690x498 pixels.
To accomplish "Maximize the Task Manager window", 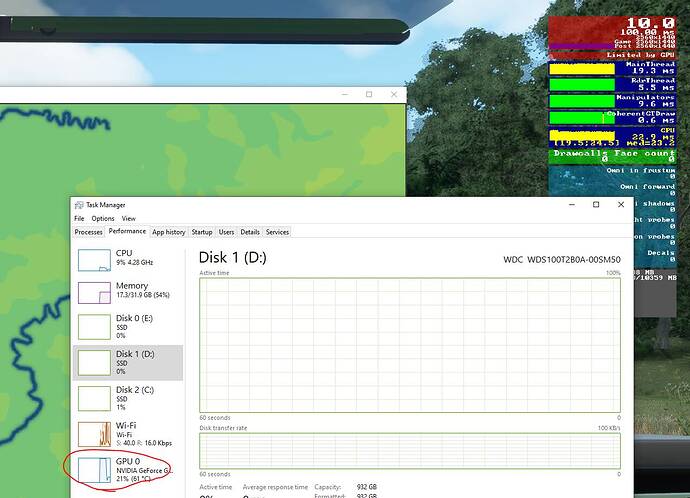I will (x=596, y=205).
